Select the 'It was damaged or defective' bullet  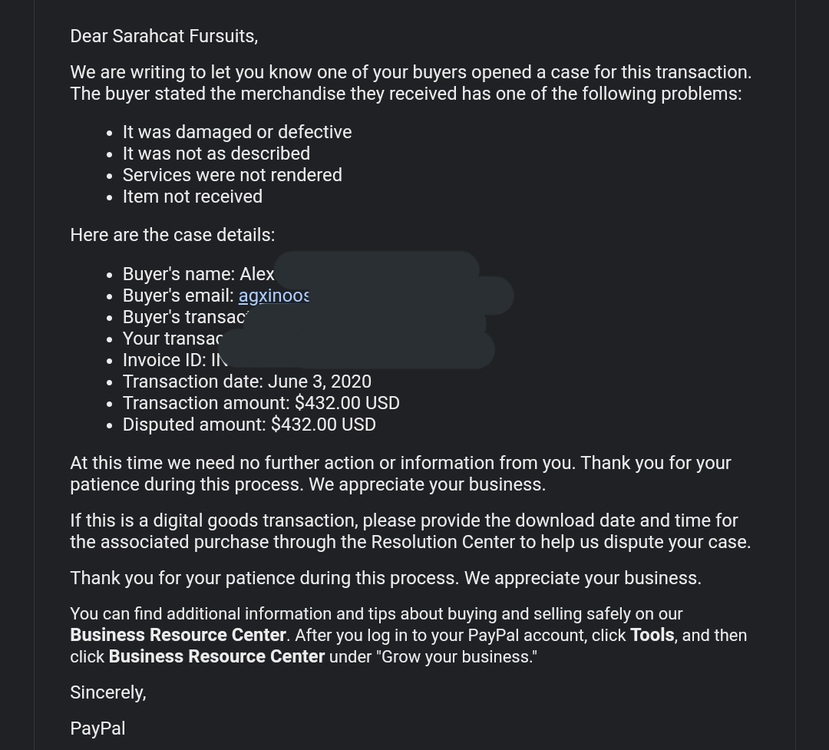pyautogui.click(x=237, y=132)
